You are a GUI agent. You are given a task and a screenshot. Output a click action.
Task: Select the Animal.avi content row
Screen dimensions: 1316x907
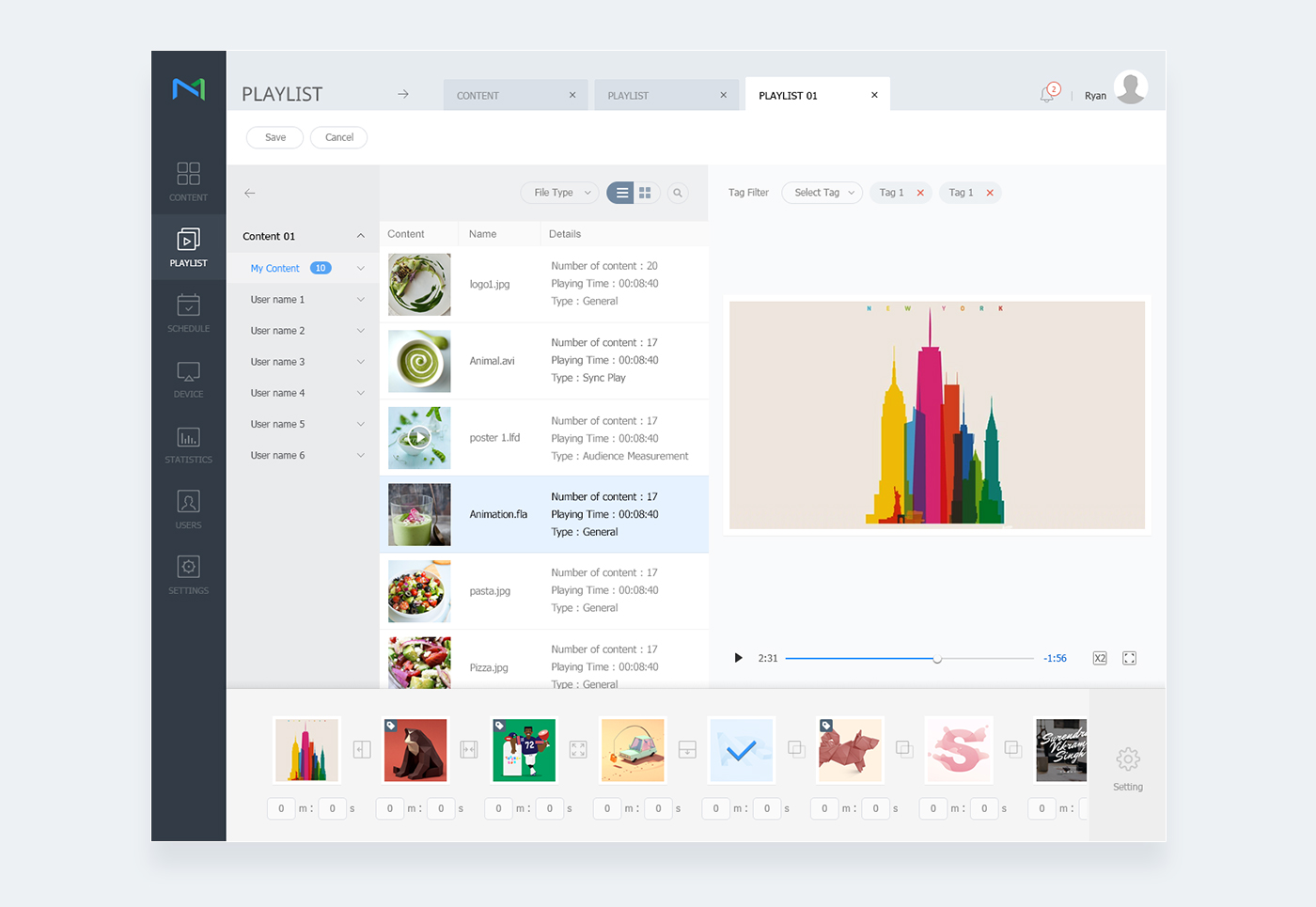click(544, 361)
